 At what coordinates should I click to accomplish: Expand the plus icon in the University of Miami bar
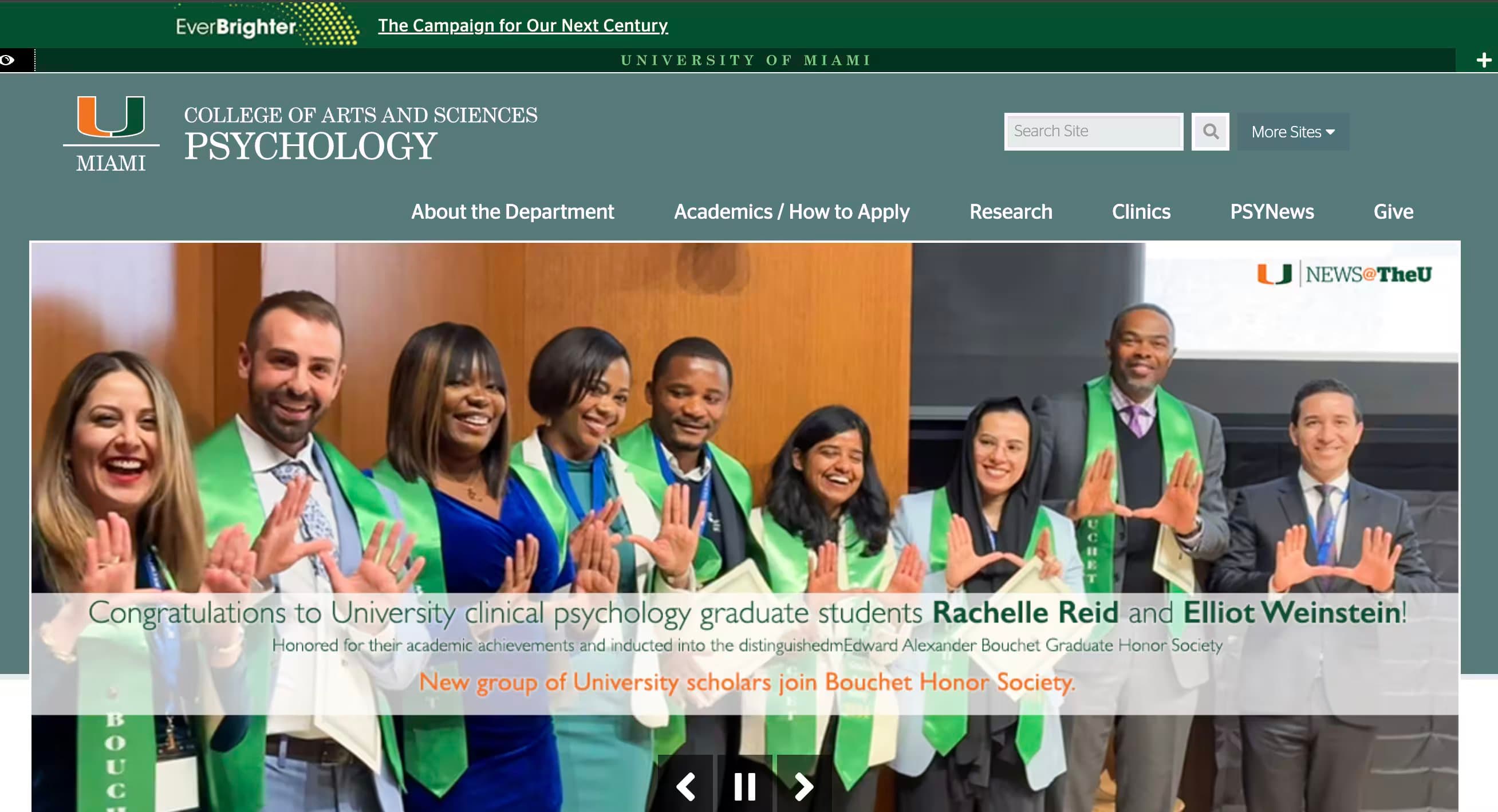point(1484,60)
